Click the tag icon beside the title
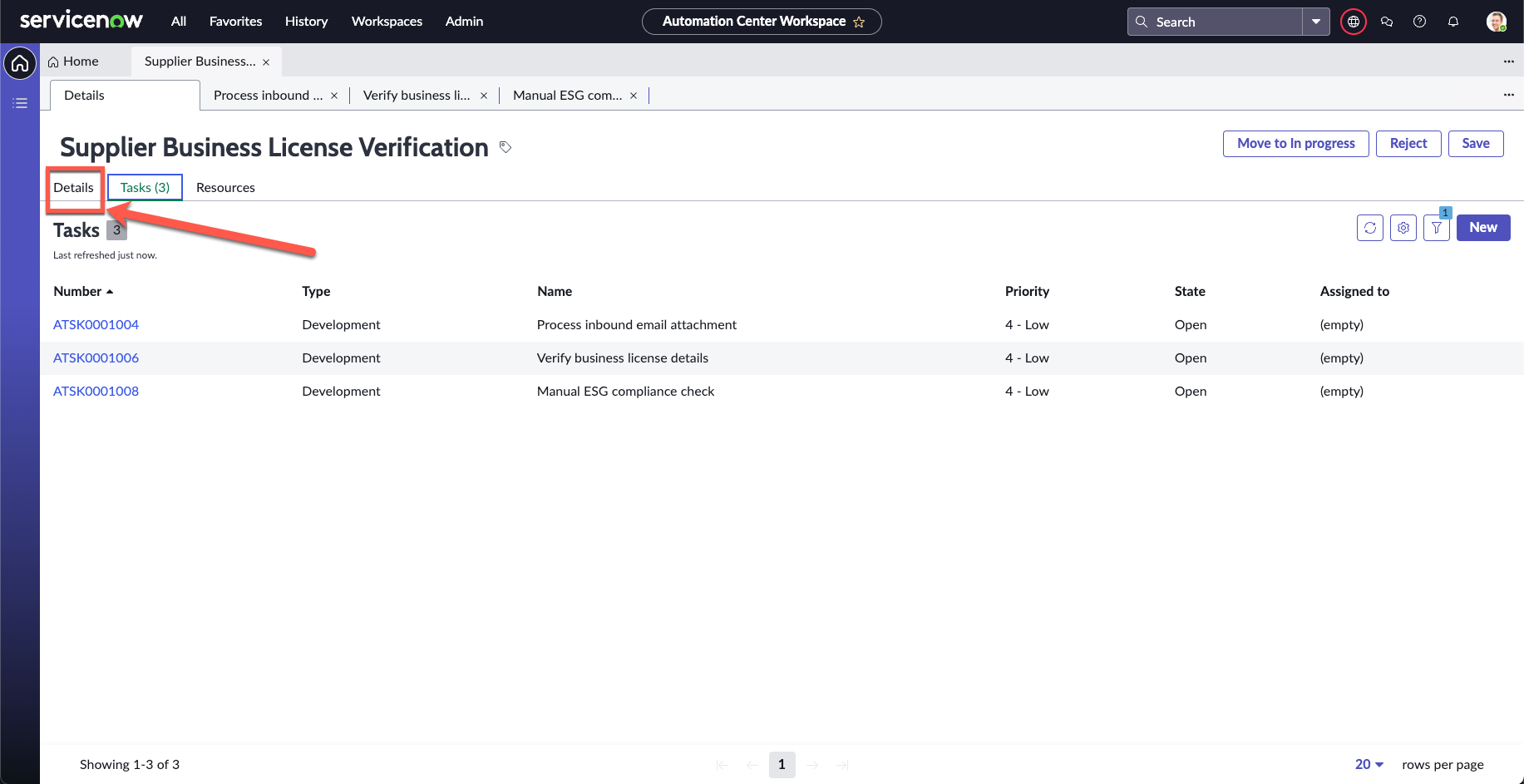The height and width of the screenshot is (784, 1524). pos(505,147)
